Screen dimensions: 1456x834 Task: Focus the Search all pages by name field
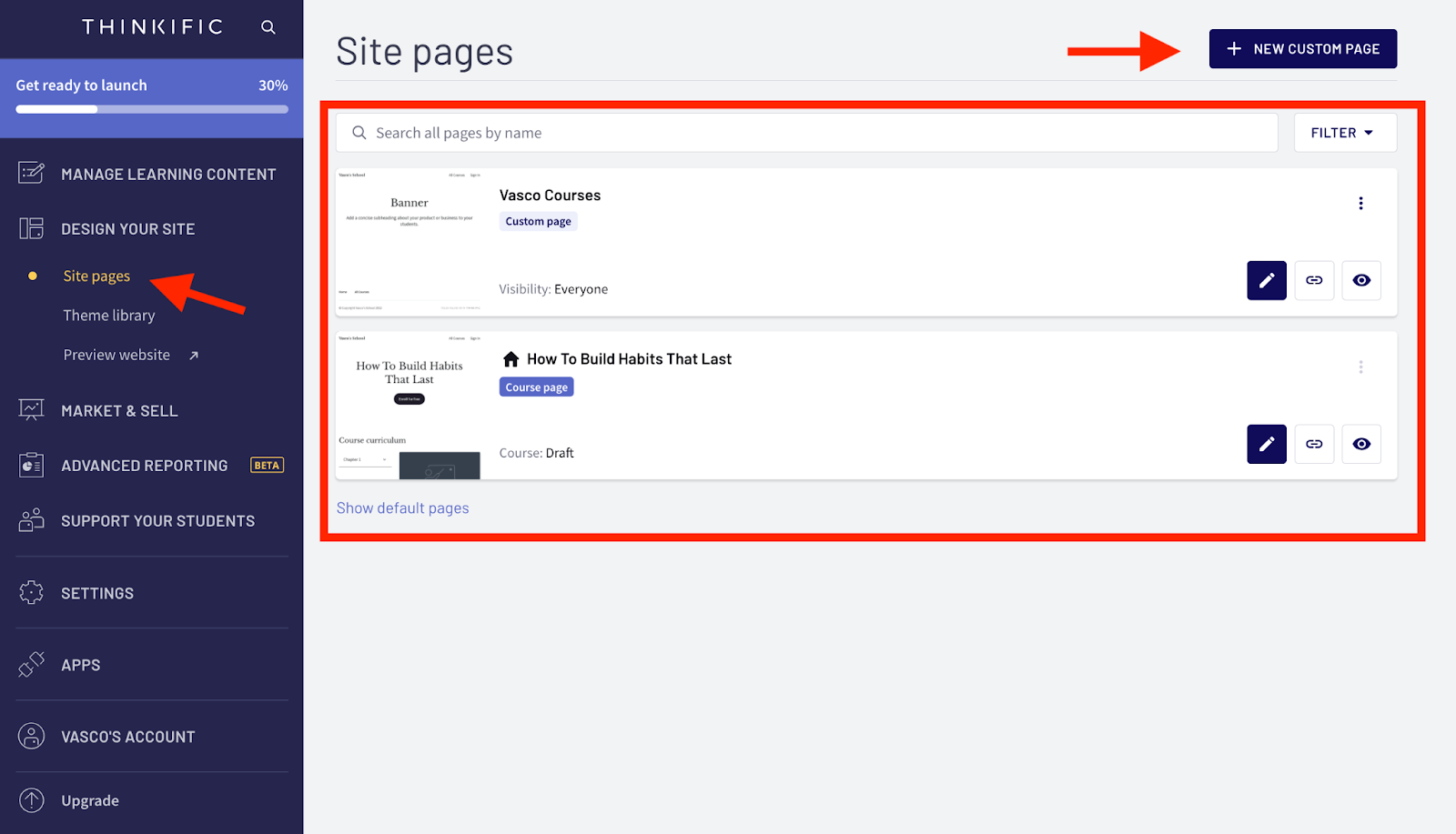[806, 133]
